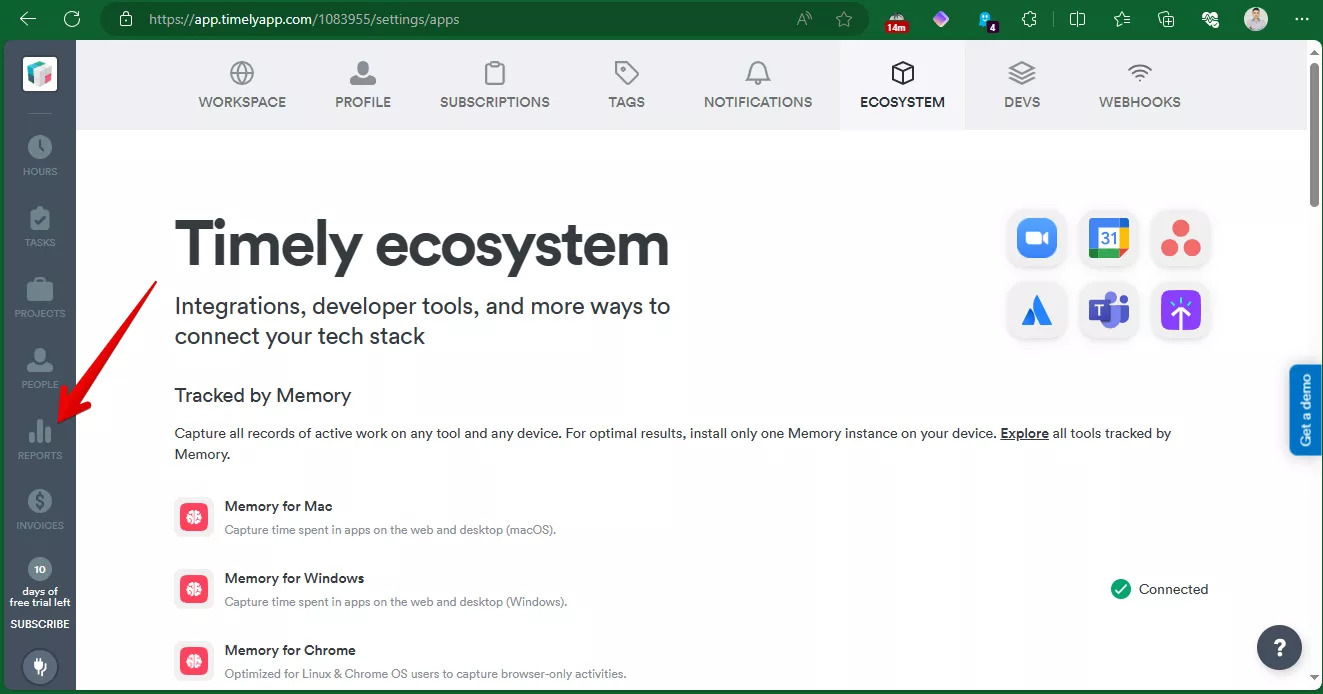
Task: Open the browser favorites list icon
Action: pos(1121,19)
